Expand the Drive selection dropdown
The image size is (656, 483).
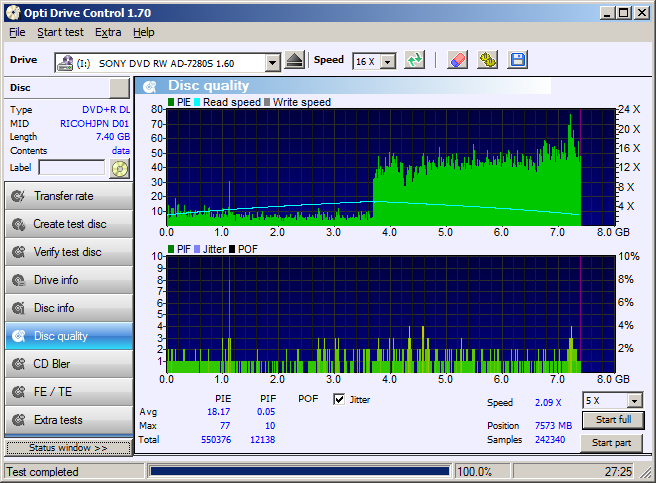pyautogui.click(x=273, y=63)
